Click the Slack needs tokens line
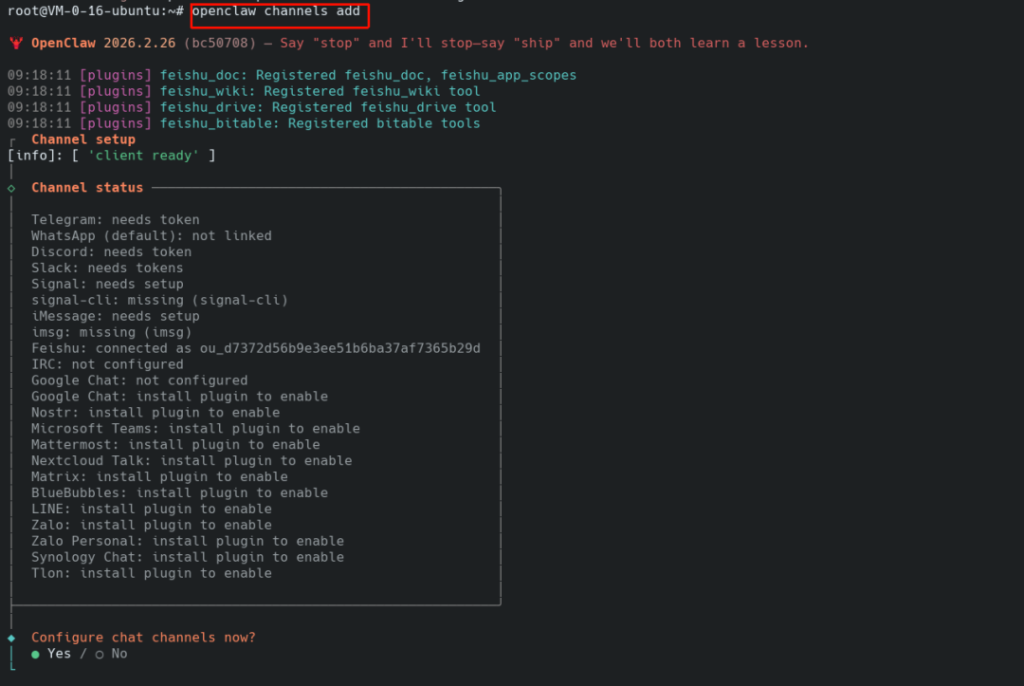 (107, 268)
